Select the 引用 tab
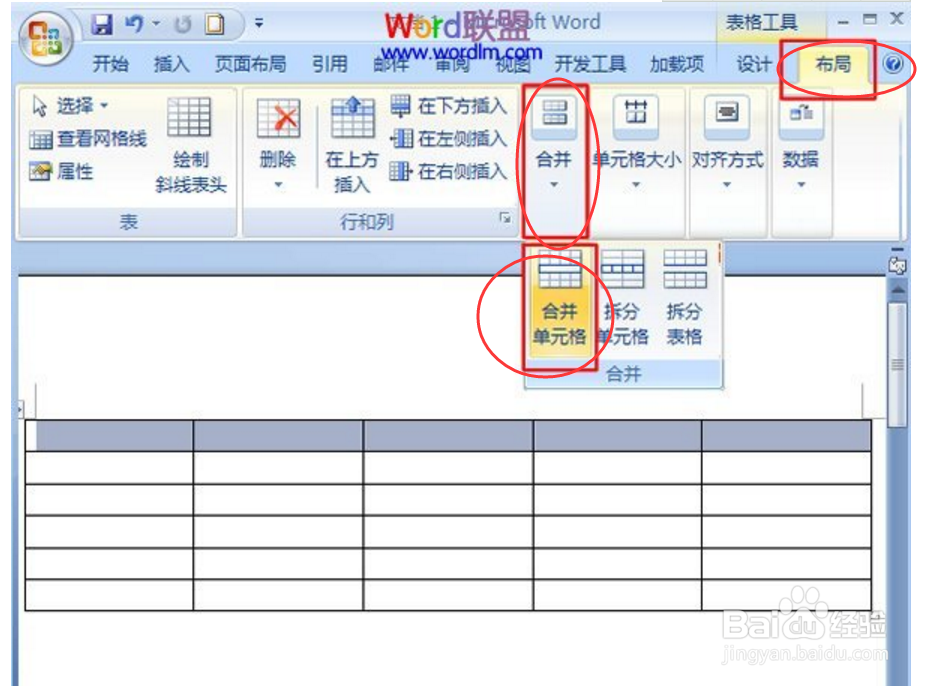Viewport: 941px width, 686px height. tap(329, 64)
